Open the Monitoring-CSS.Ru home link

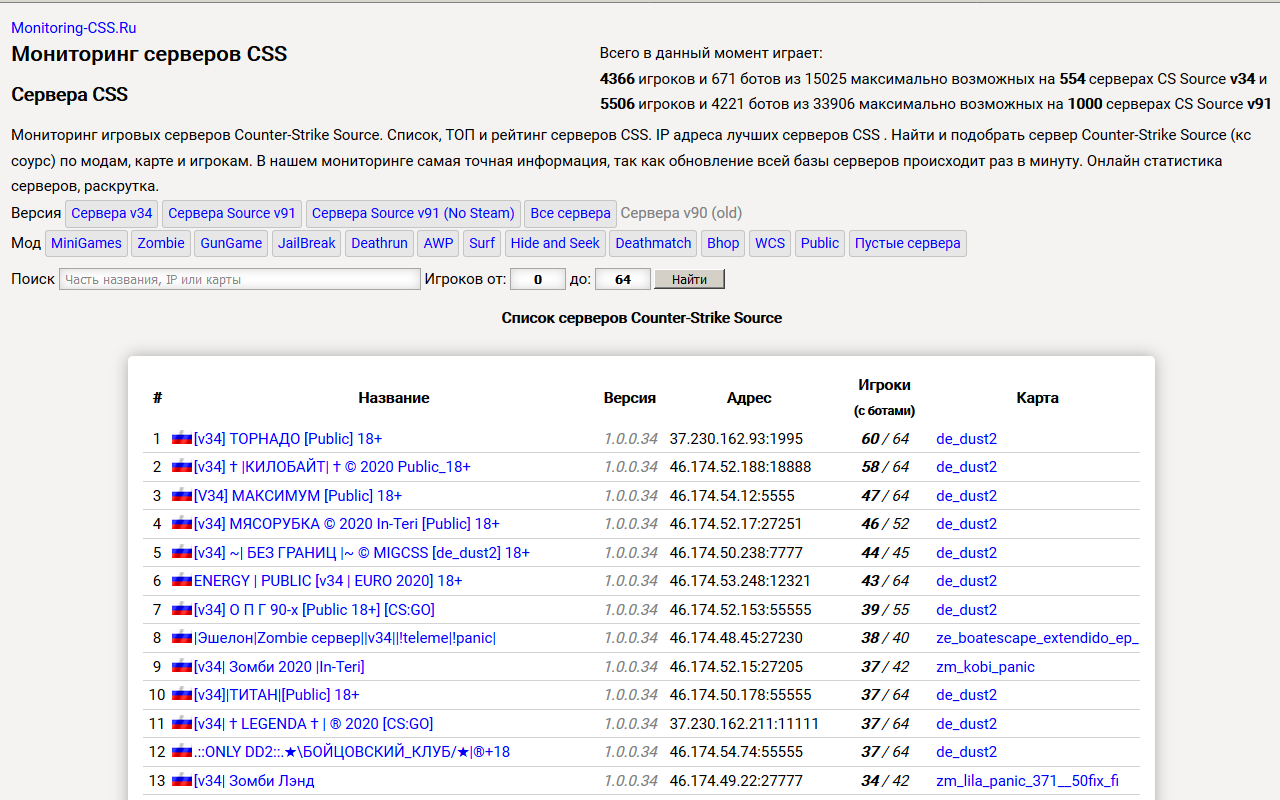click(x=74, y=28)
